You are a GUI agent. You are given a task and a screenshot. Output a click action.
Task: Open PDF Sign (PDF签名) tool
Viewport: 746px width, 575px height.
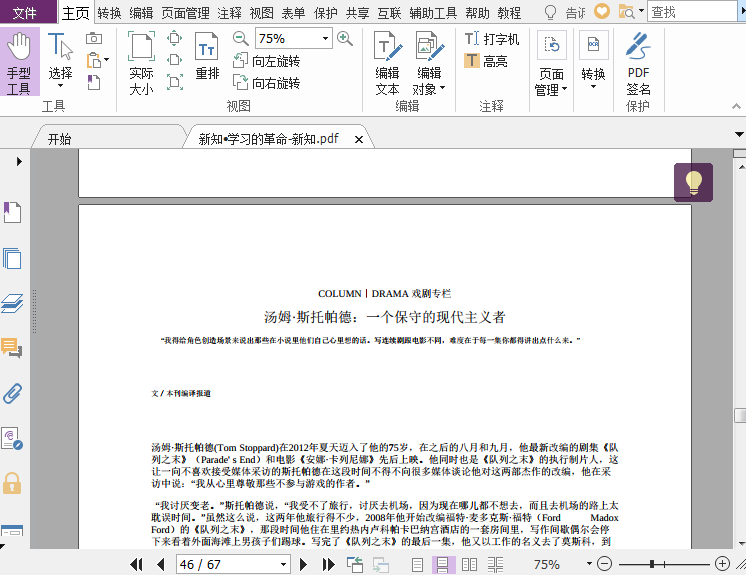tap(638, 63)
